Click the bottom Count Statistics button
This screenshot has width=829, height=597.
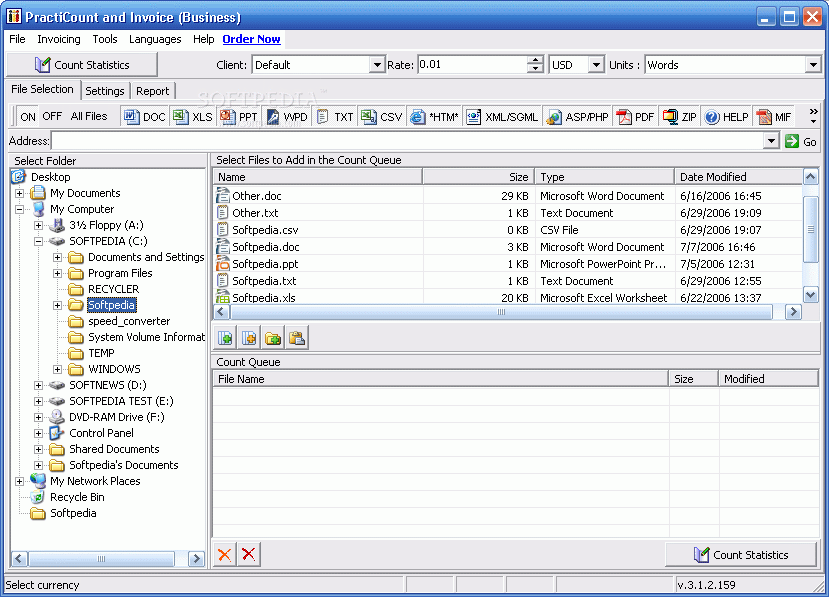[741, 555]
